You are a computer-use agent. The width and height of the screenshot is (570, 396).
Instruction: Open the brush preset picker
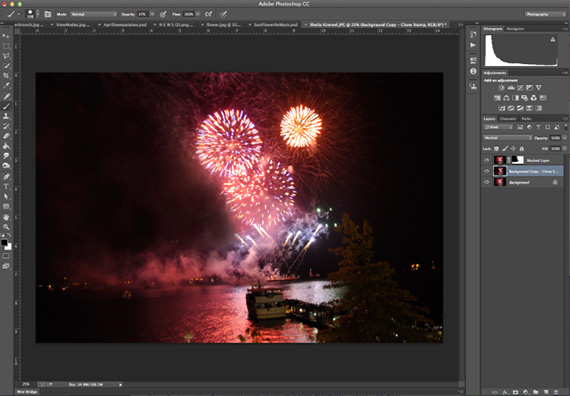32,14
